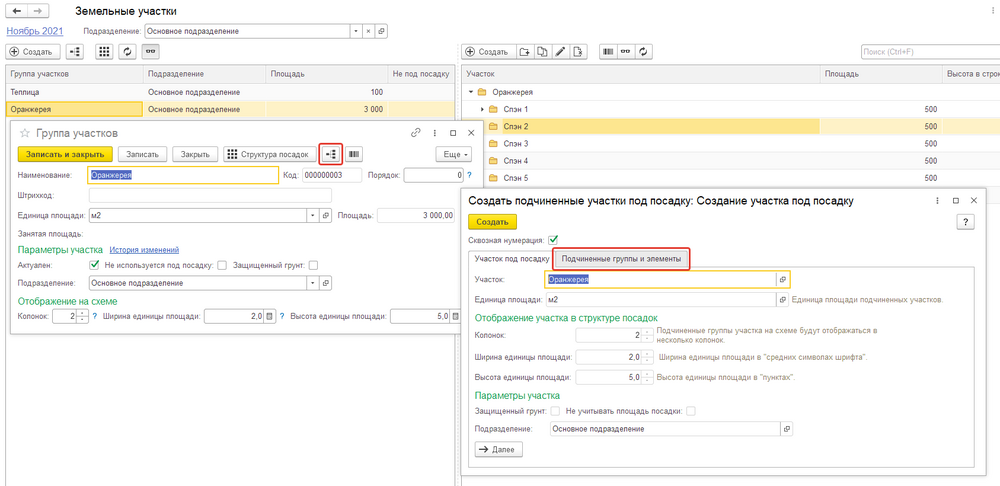Expand the Слэн 1 tree node
The image size is (1000, 486).
point(481,109)
